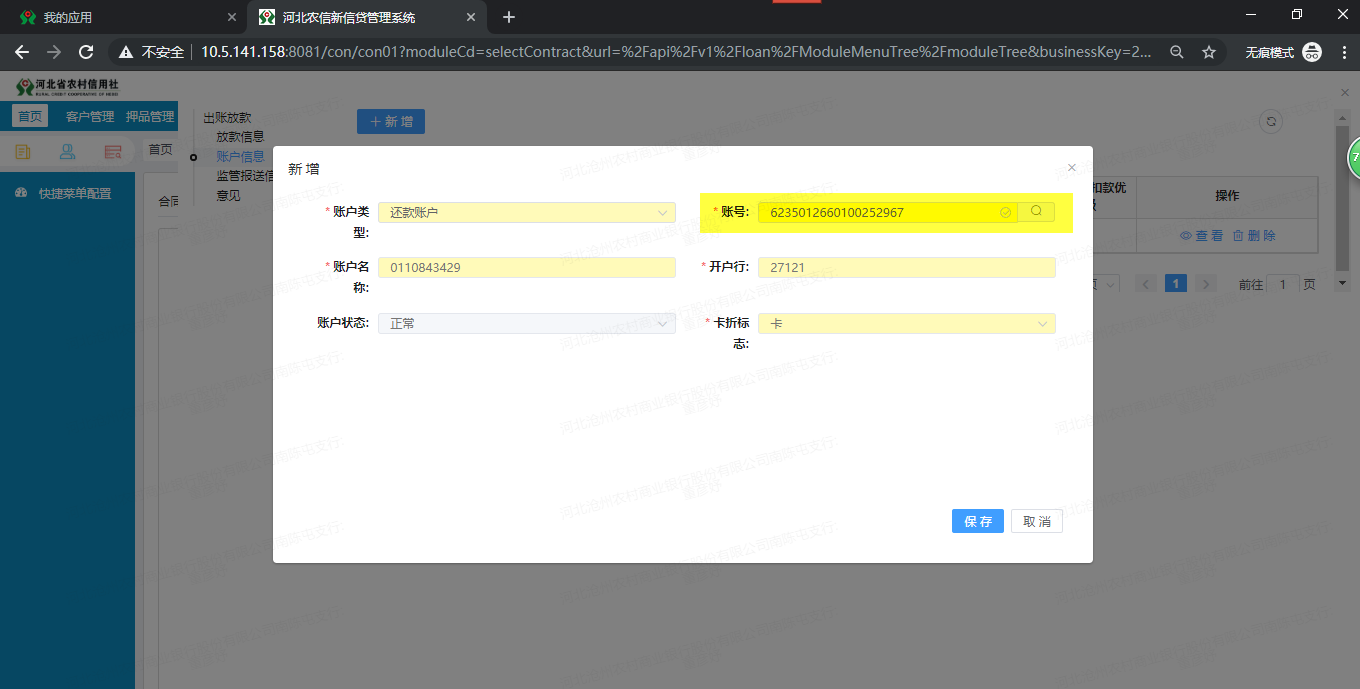Open the 账户类型 dropdown
1360x689 pixels.
[x=526, y=213]
